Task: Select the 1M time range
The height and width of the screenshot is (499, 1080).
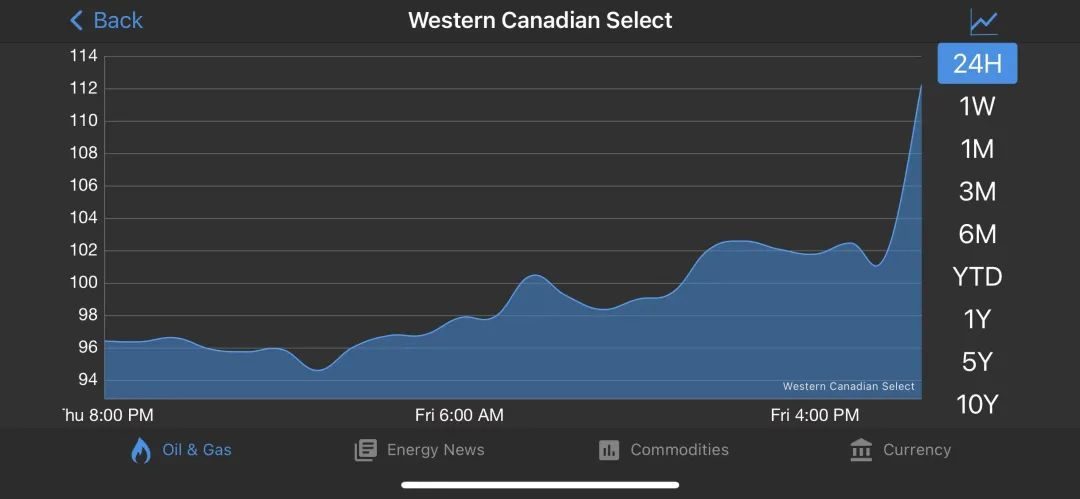Action: (977, 149)
